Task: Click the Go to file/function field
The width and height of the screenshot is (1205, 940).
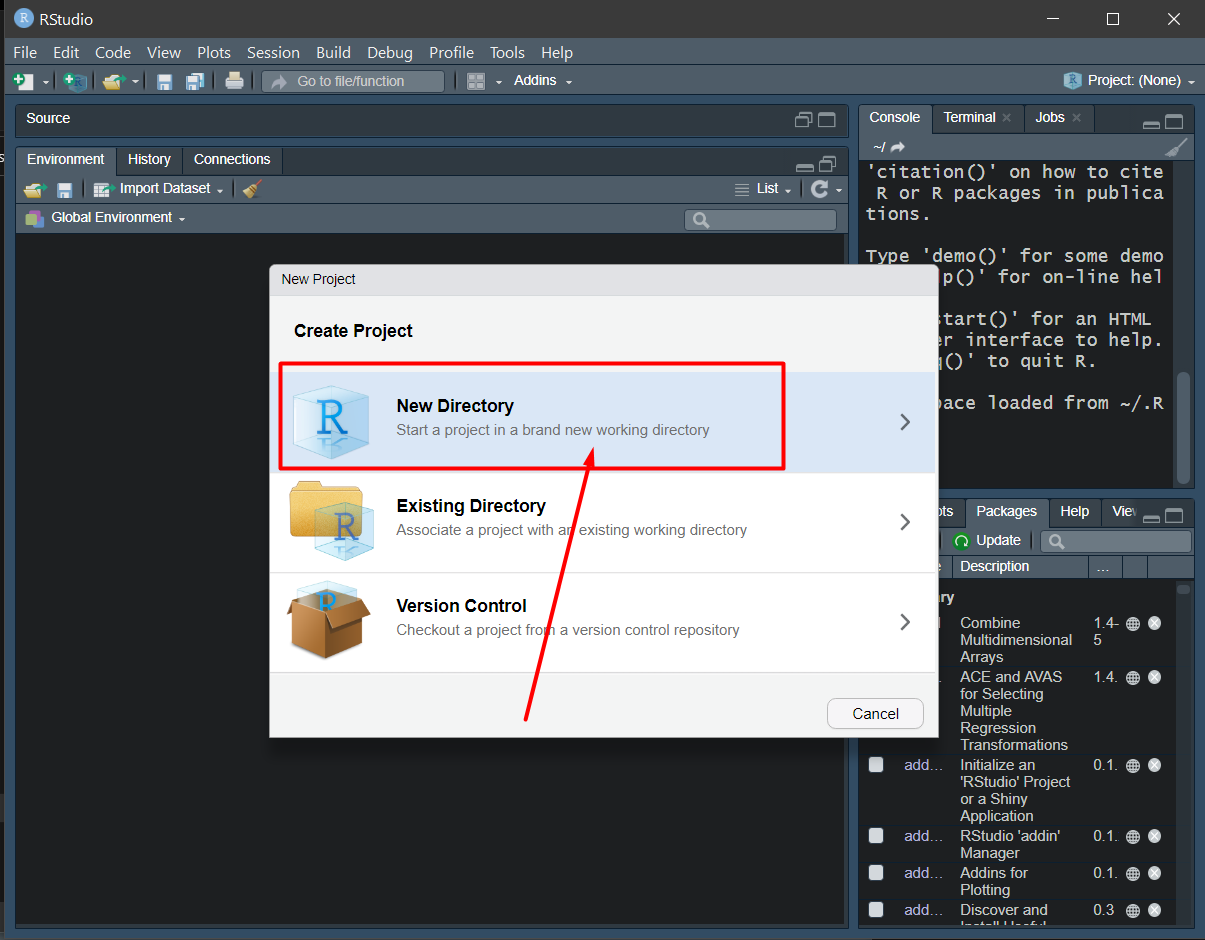Action: [353, 82]
